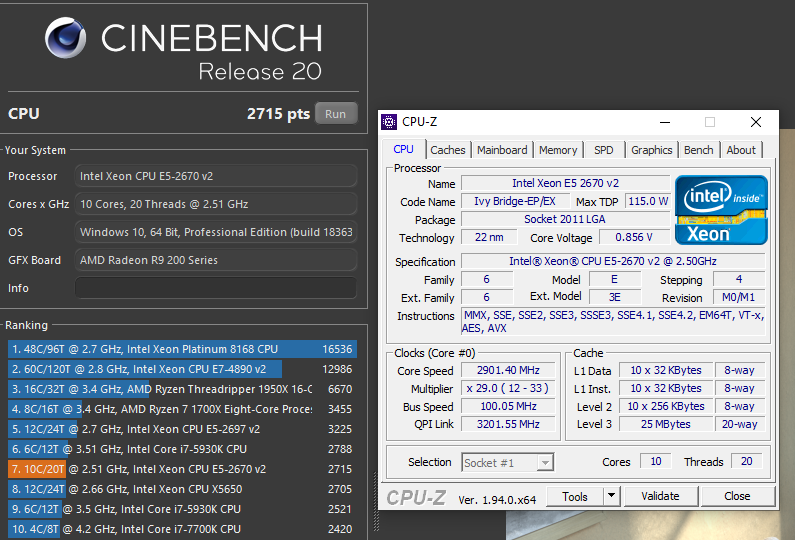Image resolution: width=795 pixels, height=540 pixels.
Task: Run the Cinebench CPU benchmark
Action: click(x=335, y=114)
